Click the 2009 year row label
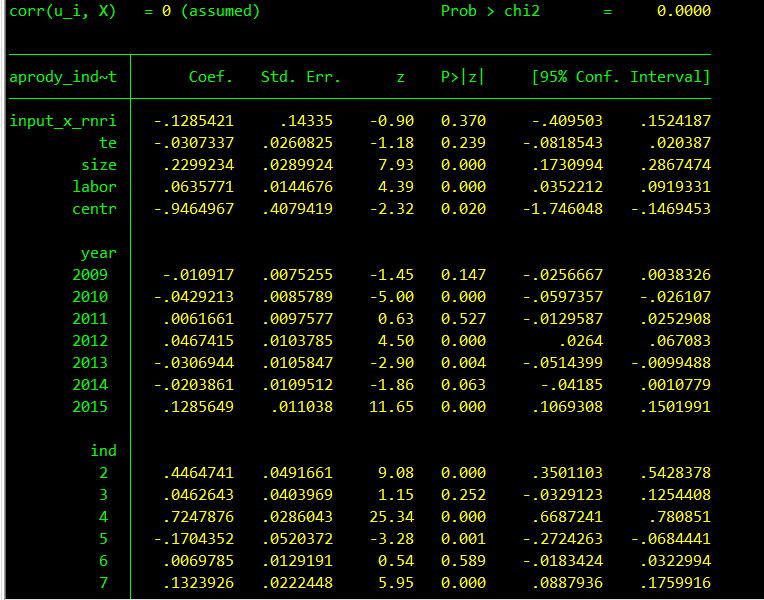764x600 pixels. click(x=90, y=275)
